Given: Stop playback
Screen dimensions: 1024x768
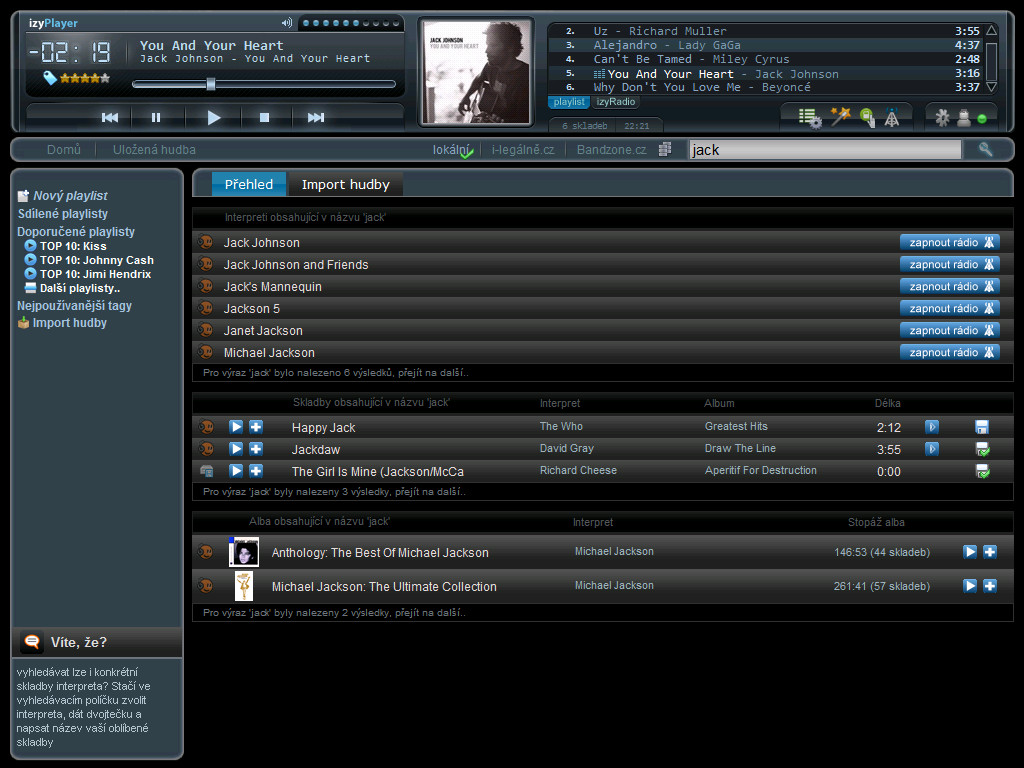Looking at the screenshot, I should (264, 118).
